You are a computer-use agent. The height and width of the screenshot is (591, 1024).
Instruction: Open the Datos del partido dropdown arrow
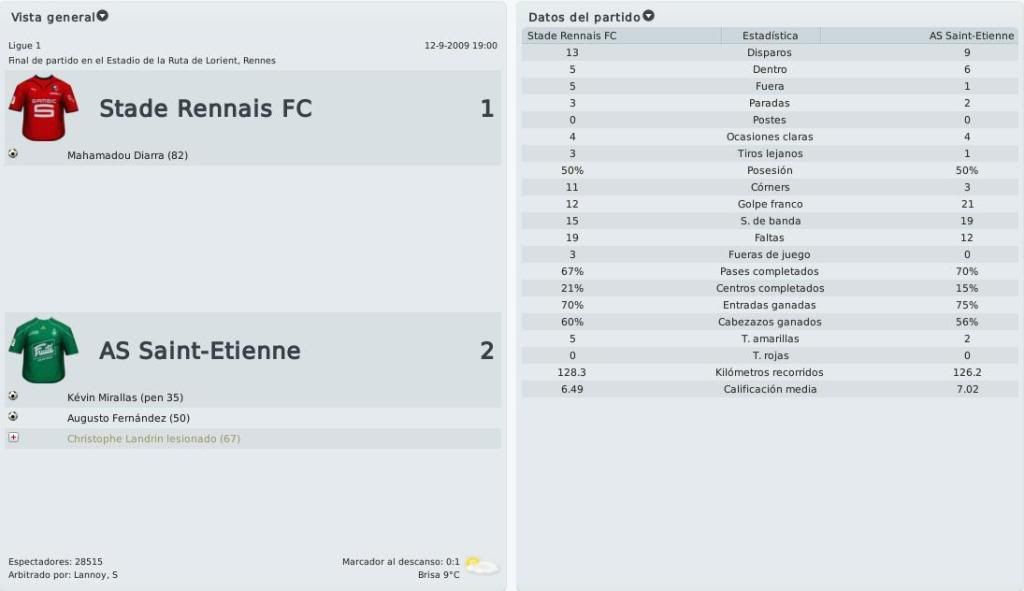click(x=648, y=16)
